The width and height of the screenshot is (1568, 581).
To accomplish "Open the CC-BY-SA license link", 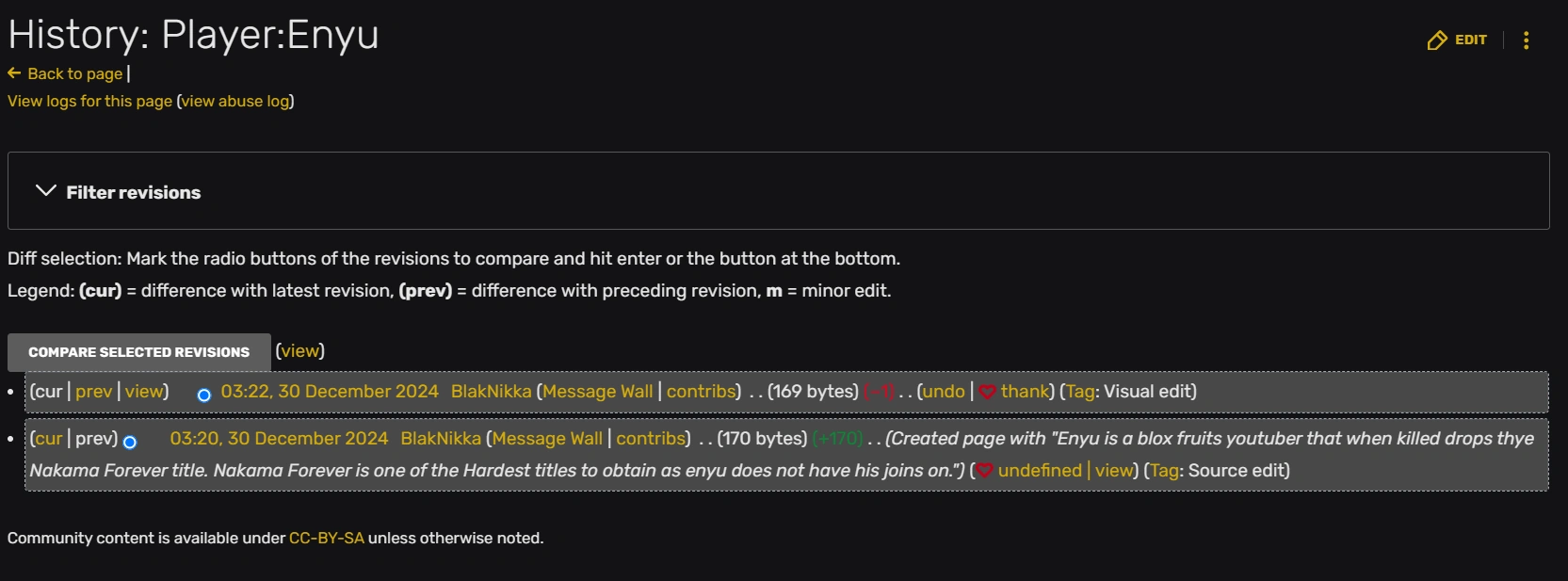I will [x=326, y=539].
